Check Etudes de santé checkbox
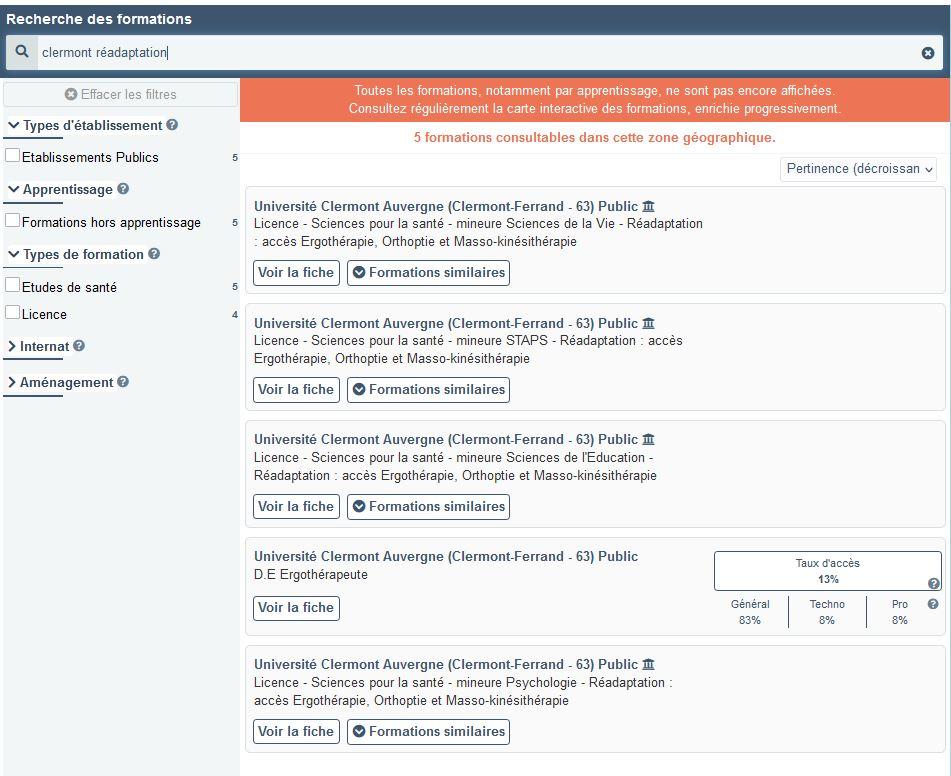Screen dimensions: 951x776 pyautogui.click(x=12, y=285)
